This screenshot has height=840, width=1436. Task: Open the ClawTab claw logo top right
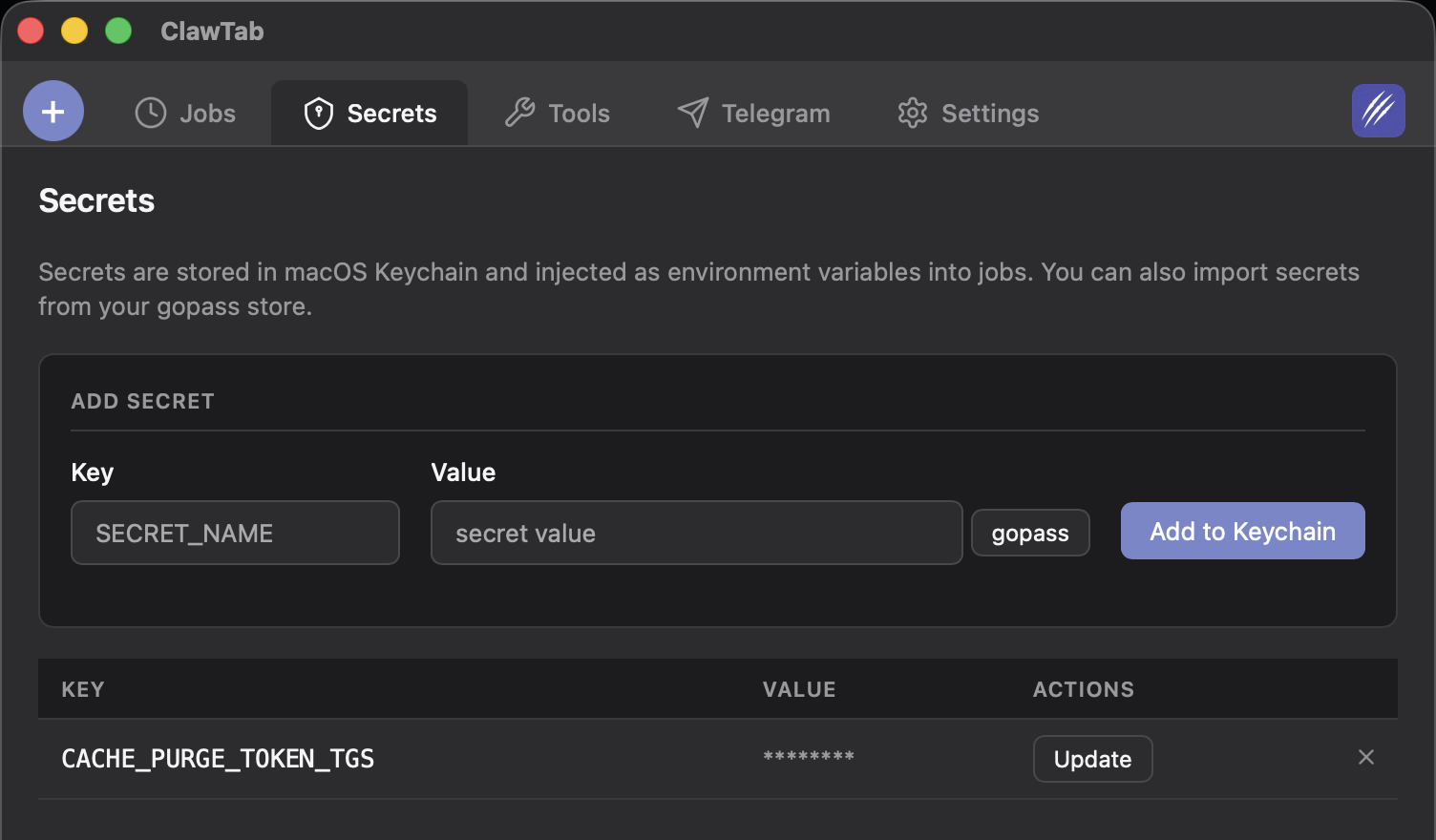tap(1378, 111)
